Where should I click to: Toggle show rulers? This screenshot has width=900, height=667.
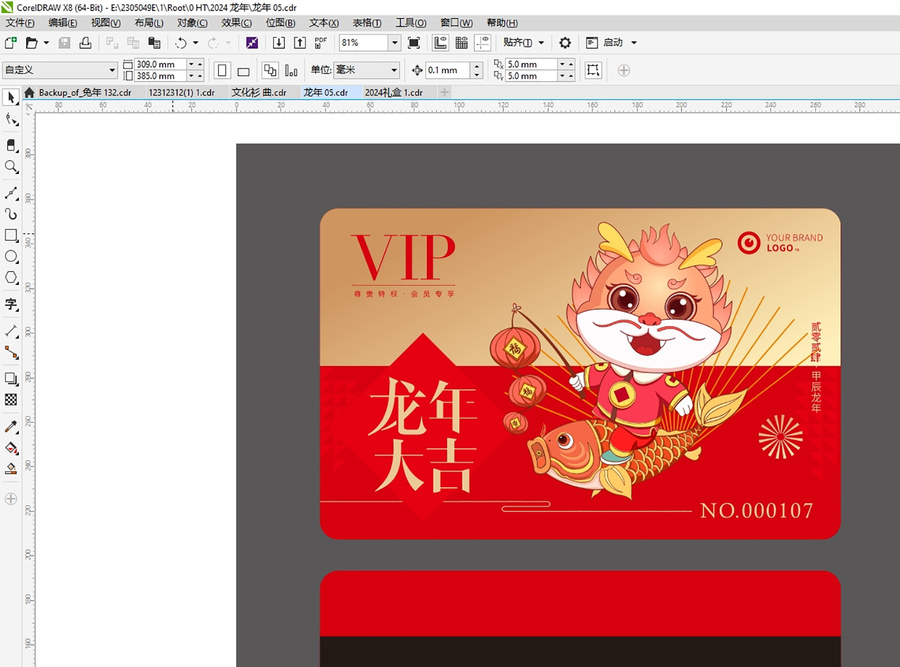(x=441, y=42)
